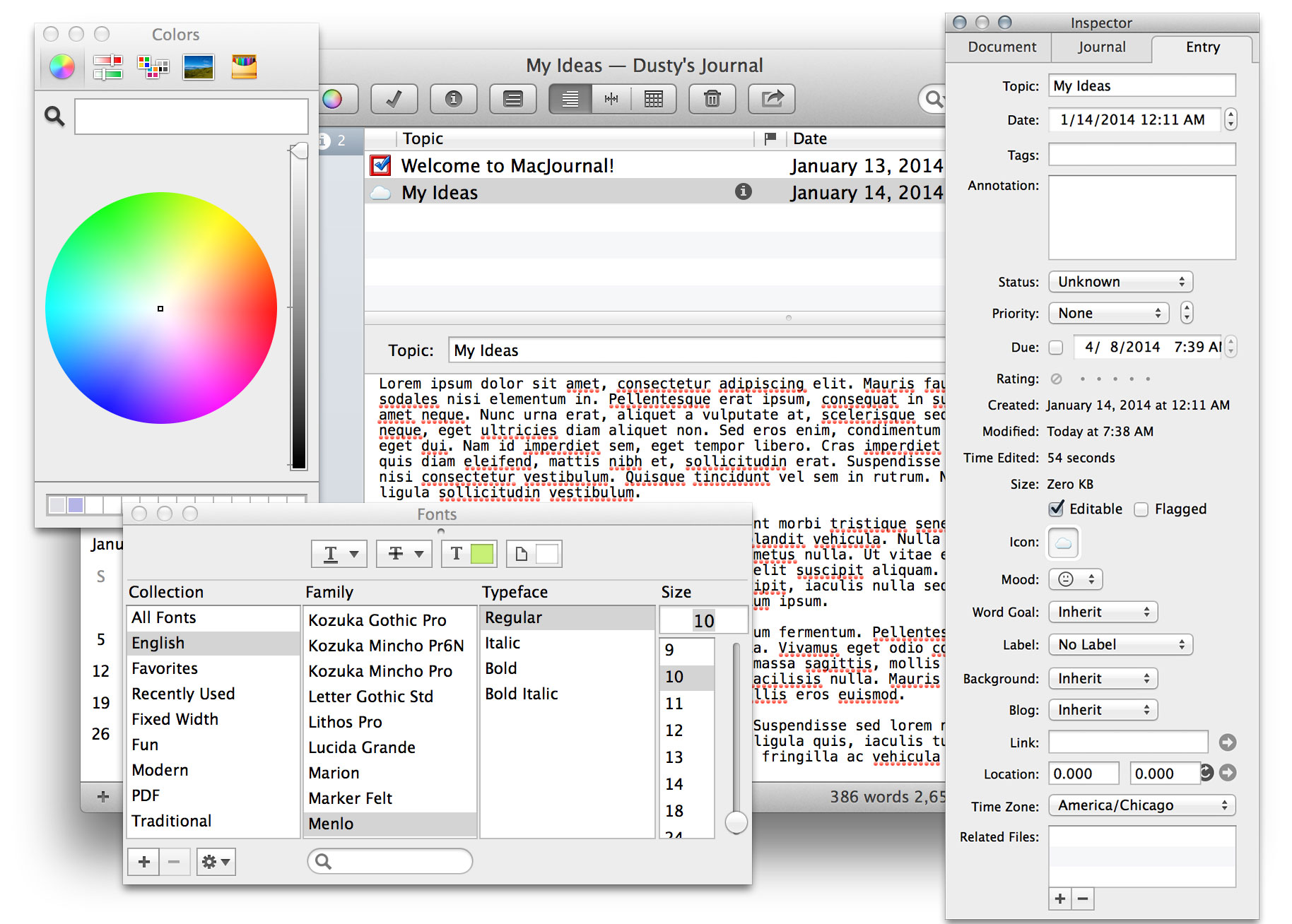Switch to the grid table view
The height and width of the screenshot is (924, 1292).
654,99
